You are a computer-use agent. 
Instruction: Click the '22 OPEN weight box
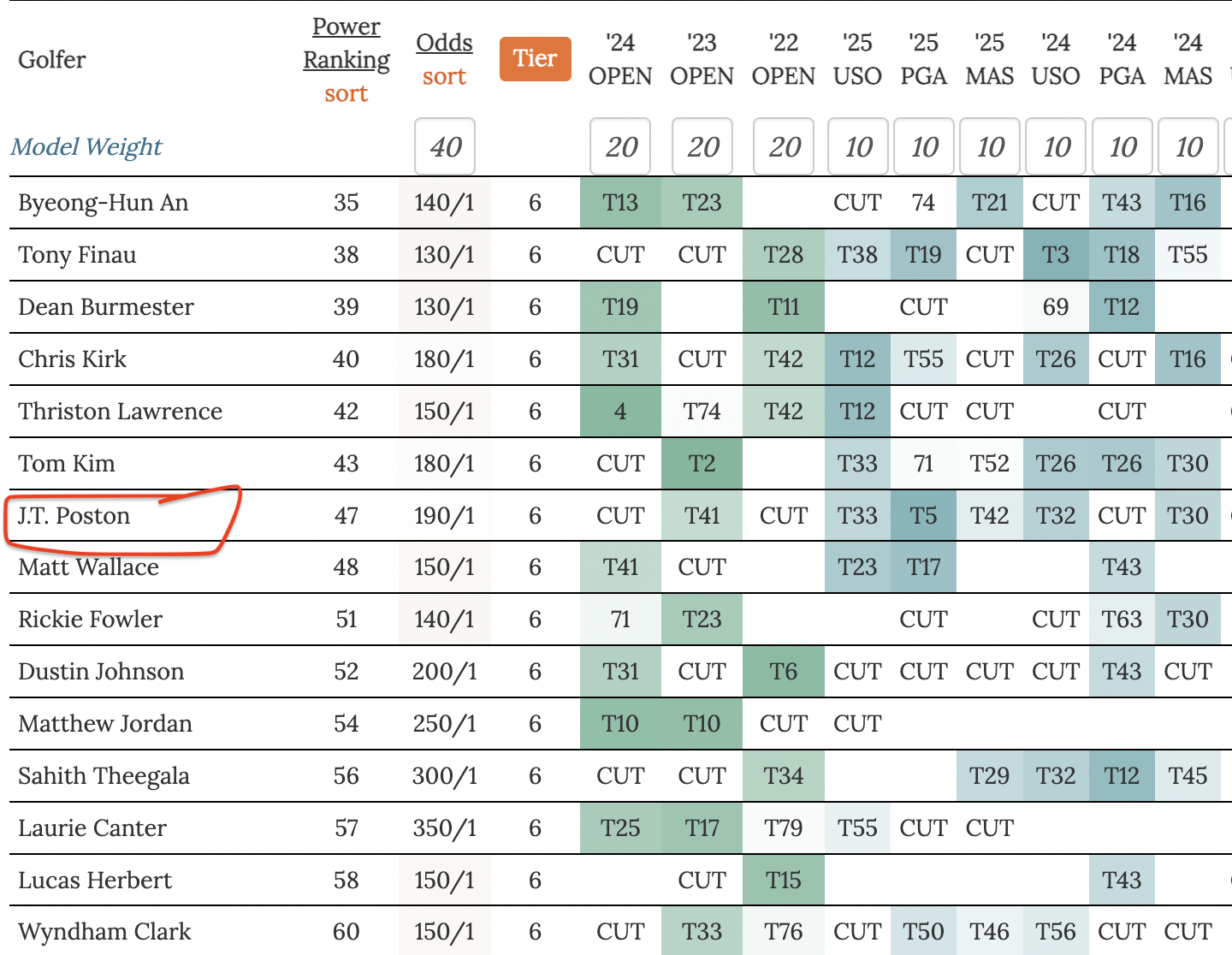click(784, 147)
